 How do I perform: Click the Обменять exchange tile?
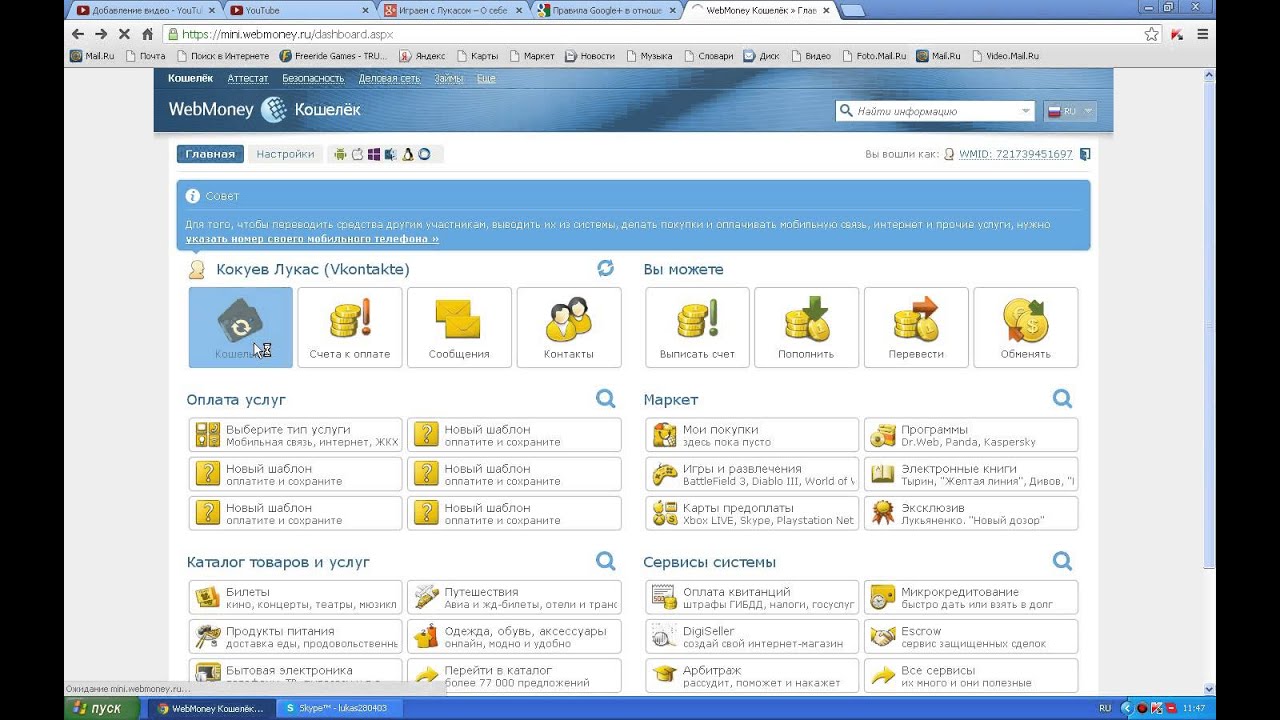pyautogui.click(x=1025, y=327)
